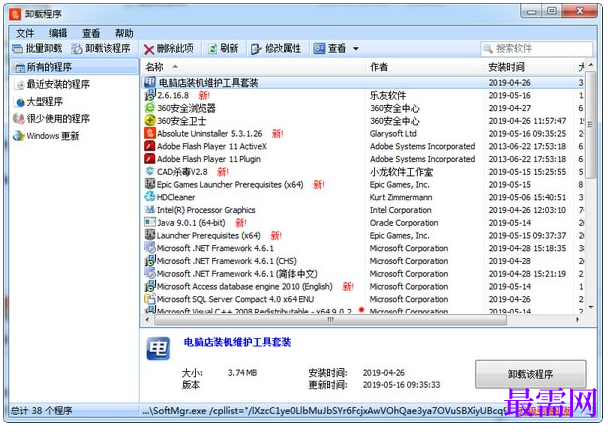The width and height of the screenshot is (616, 434).
Task: Open the 文件 menu
Action: (x=25, y=33)
